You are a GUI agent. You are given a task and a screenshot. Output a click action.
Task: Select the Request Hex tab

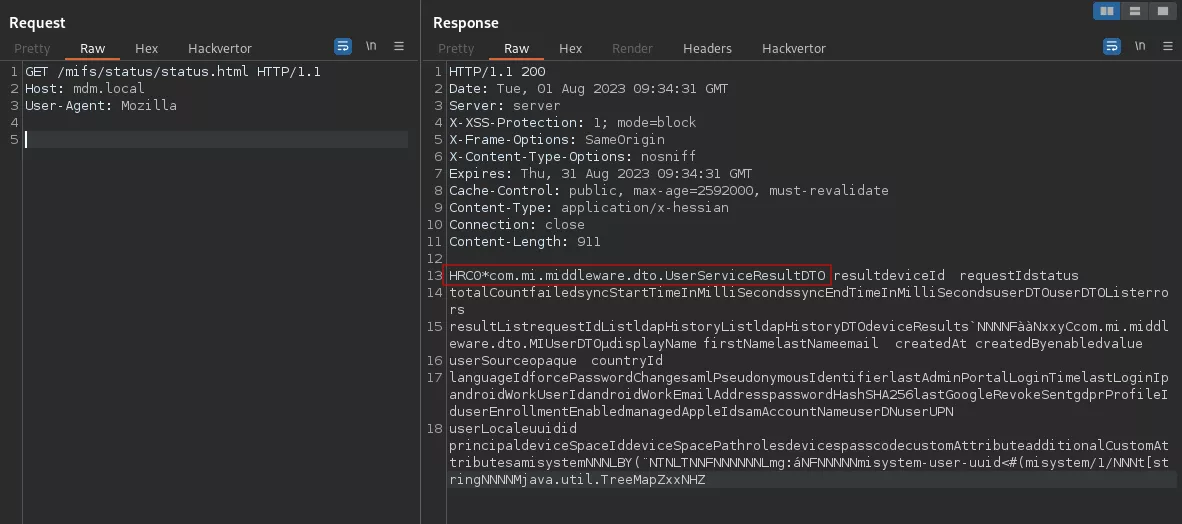coord(146,48)
